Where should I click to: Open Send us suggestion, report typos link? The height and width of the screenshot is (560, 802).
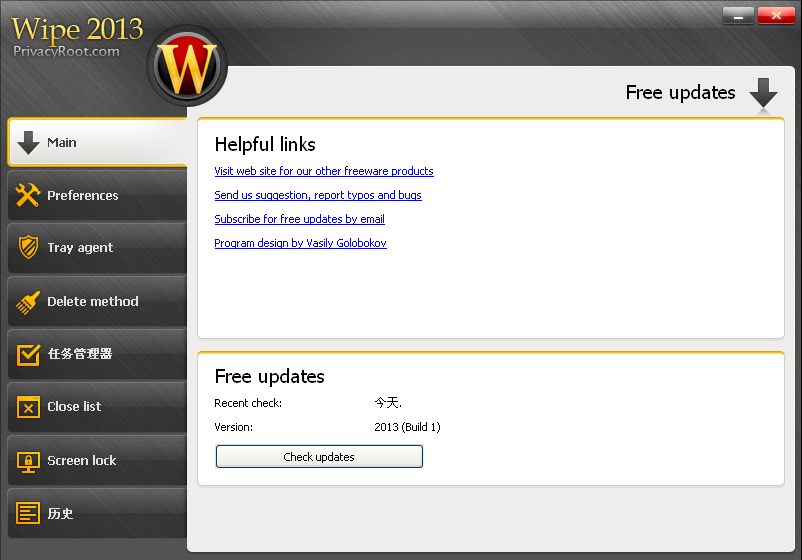[x=318, y=195]
